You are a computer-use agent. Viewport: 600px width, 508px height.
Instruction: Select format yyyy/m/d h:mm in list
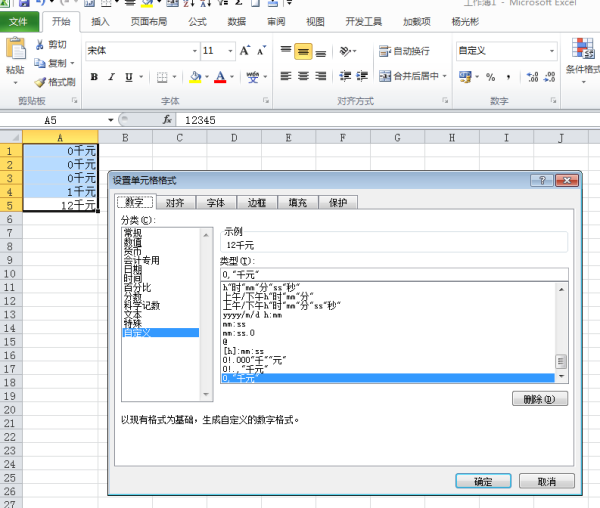tap(252, 315)
